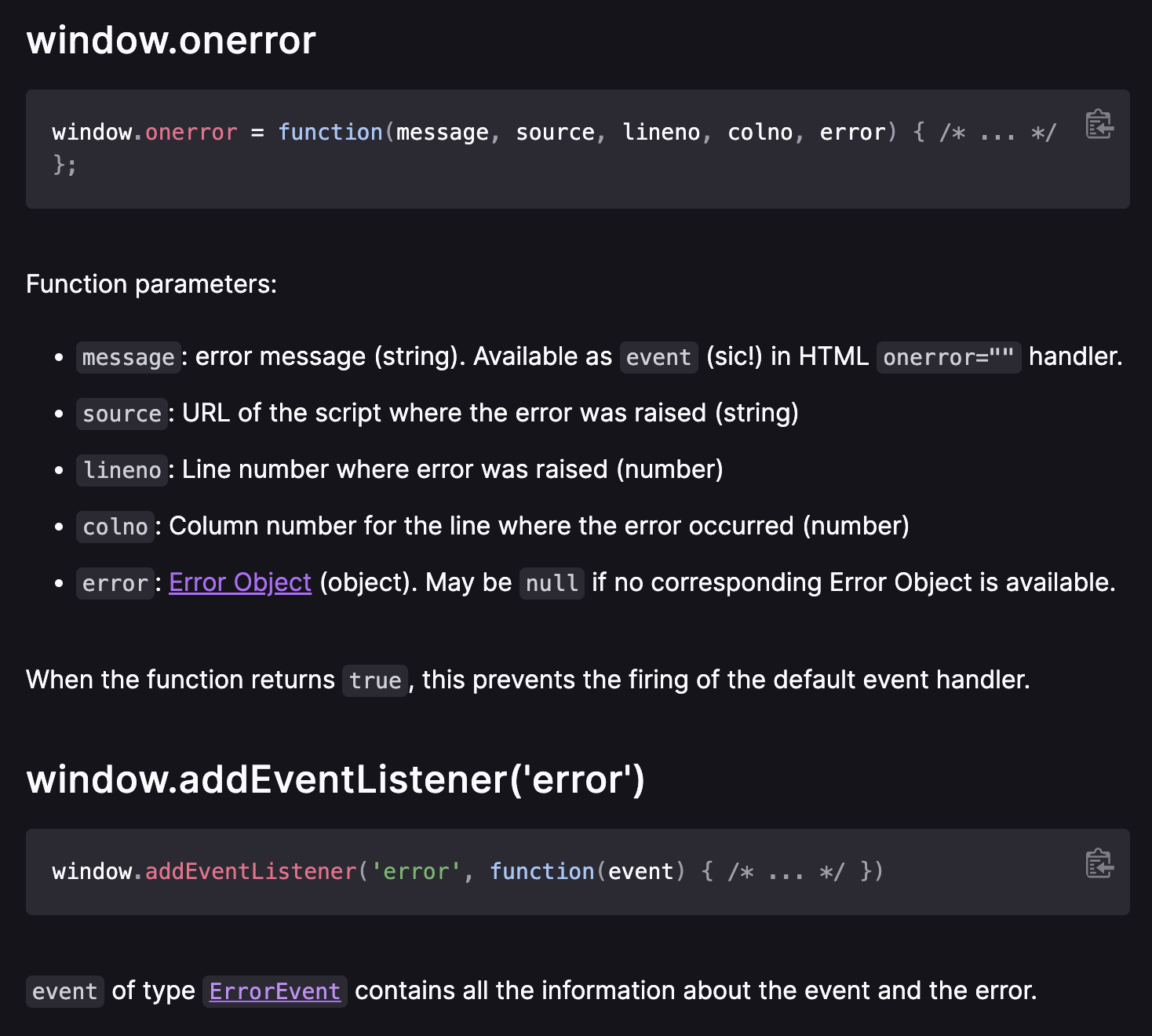This screenshot has height=1036, width=1152.
Task: Click the onerror="" inline code
Action: coord(949,357)
